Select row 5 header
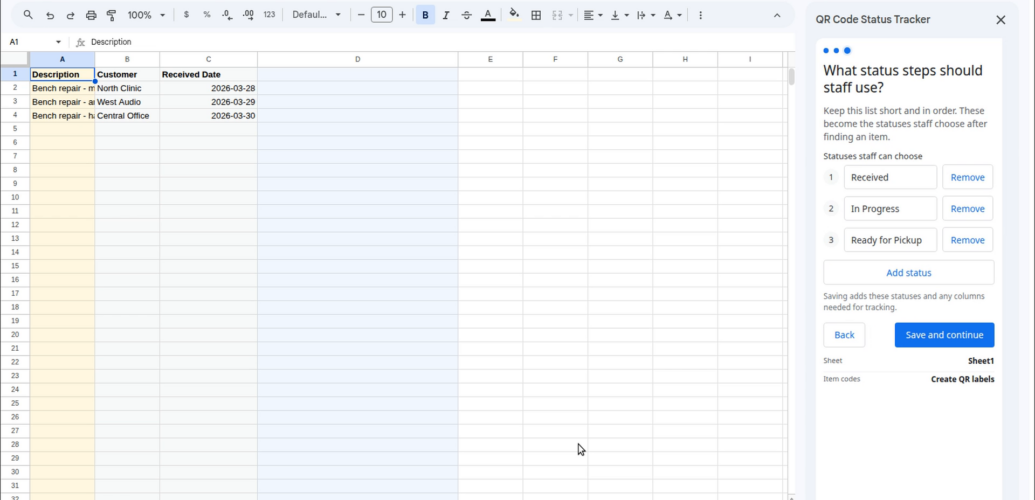The width and height of the screenshot is (1035, 500). click(15, 129)
